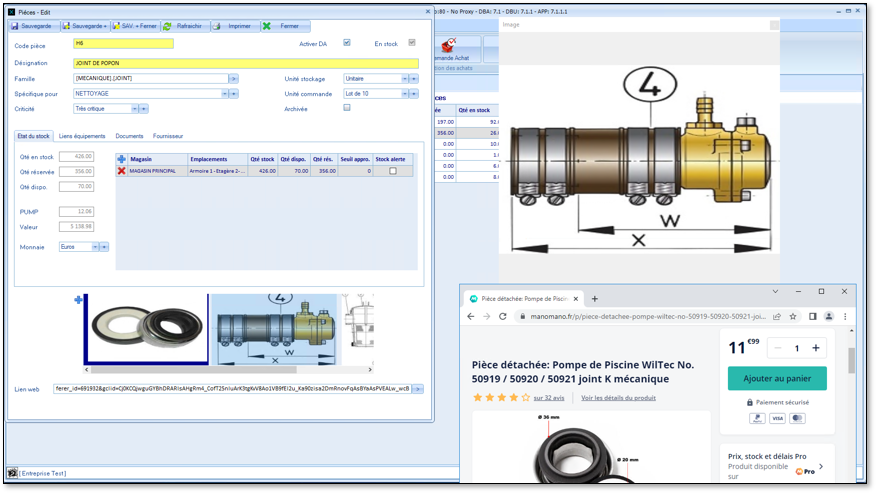
Task: Click the Désignation field JOINT DE POPON
Action: pos(246,63)
